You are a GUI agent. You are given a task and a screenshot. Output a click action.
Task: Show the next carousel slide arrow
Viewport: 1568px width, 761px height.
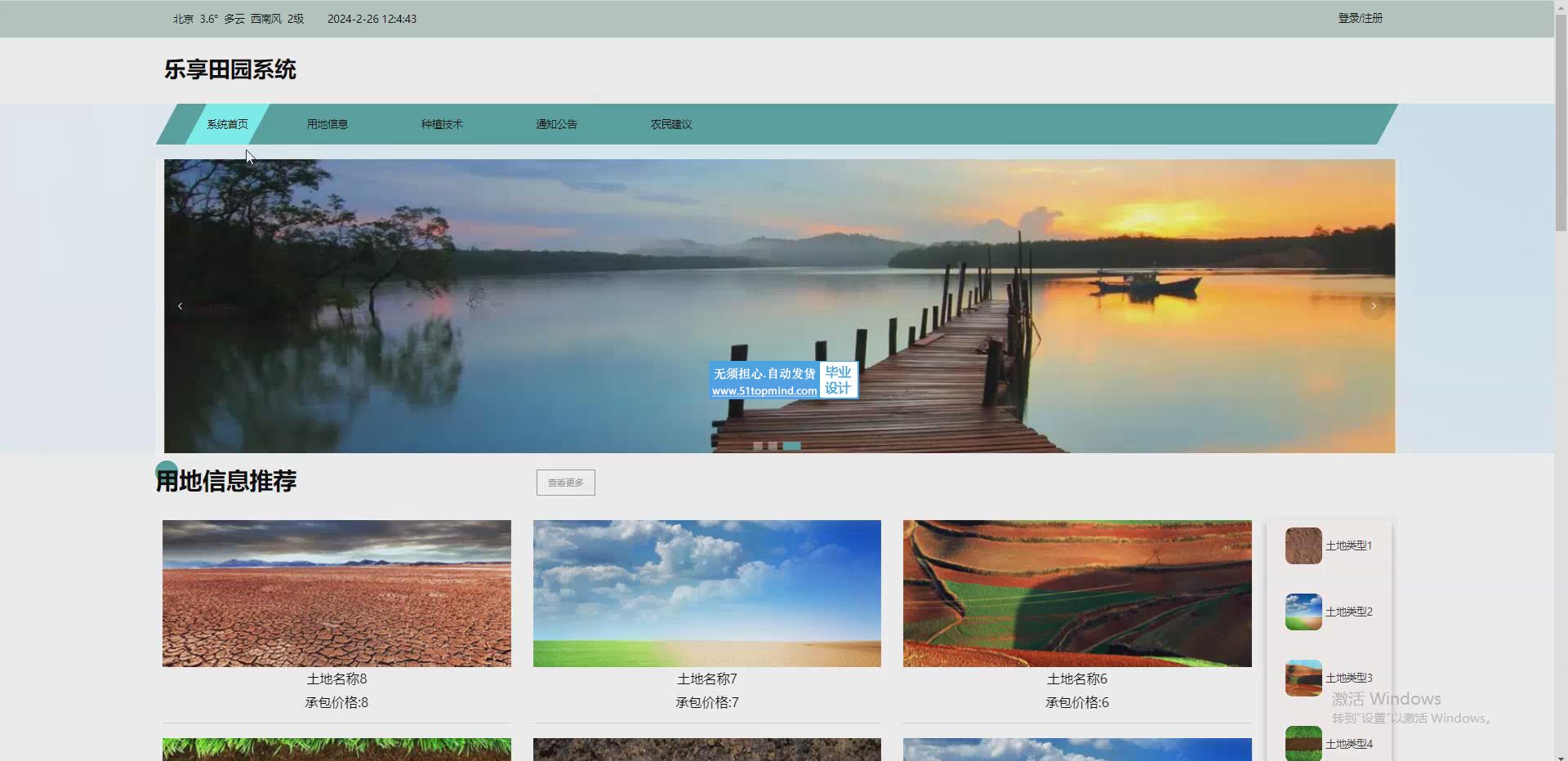[x=1374, y=306]
